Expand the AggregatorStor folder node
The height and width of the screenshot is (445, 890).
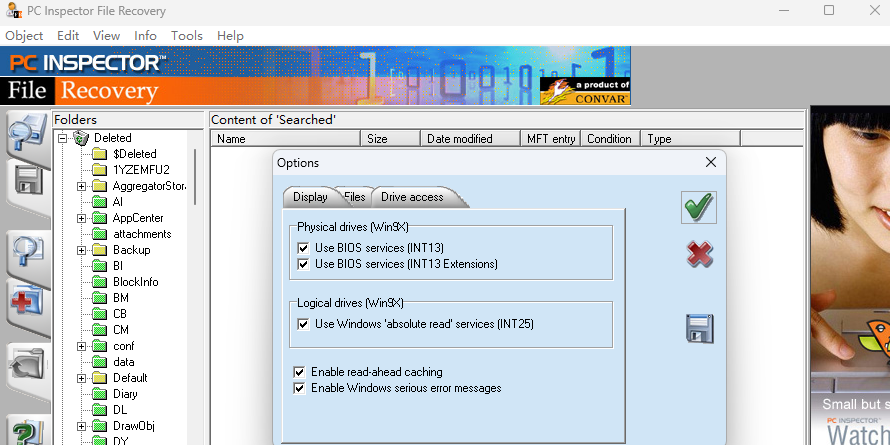pos(81,186)
